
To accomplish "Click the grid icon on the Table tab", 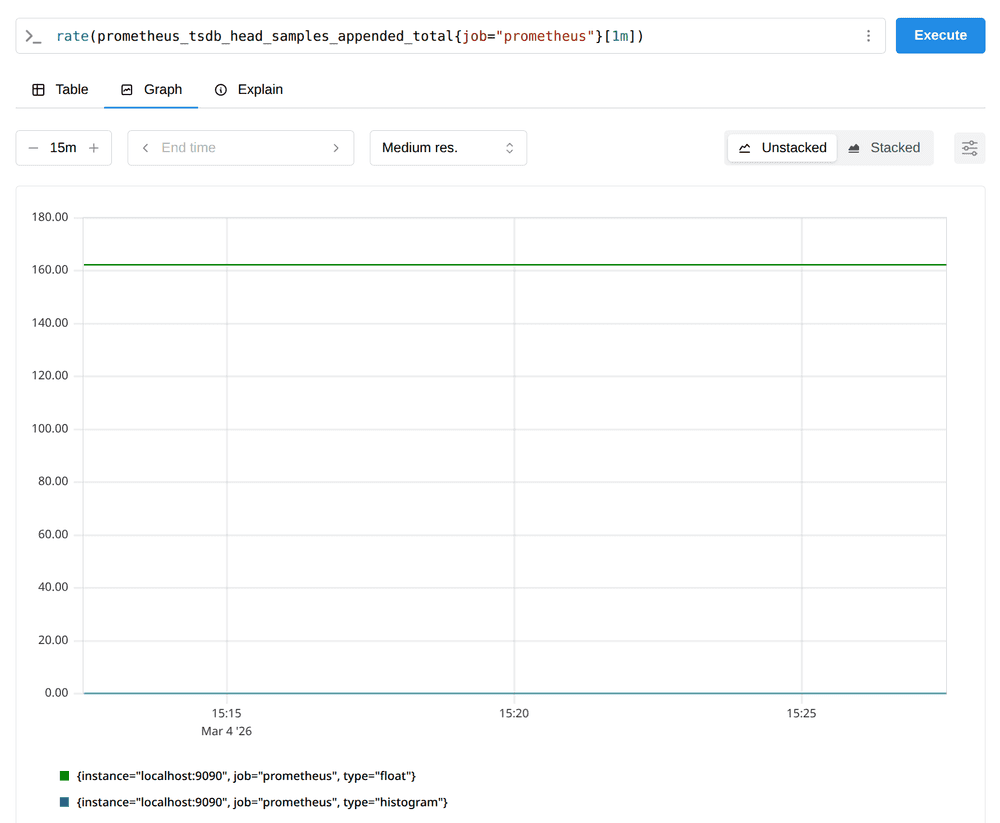I will (x=38, y=89).
